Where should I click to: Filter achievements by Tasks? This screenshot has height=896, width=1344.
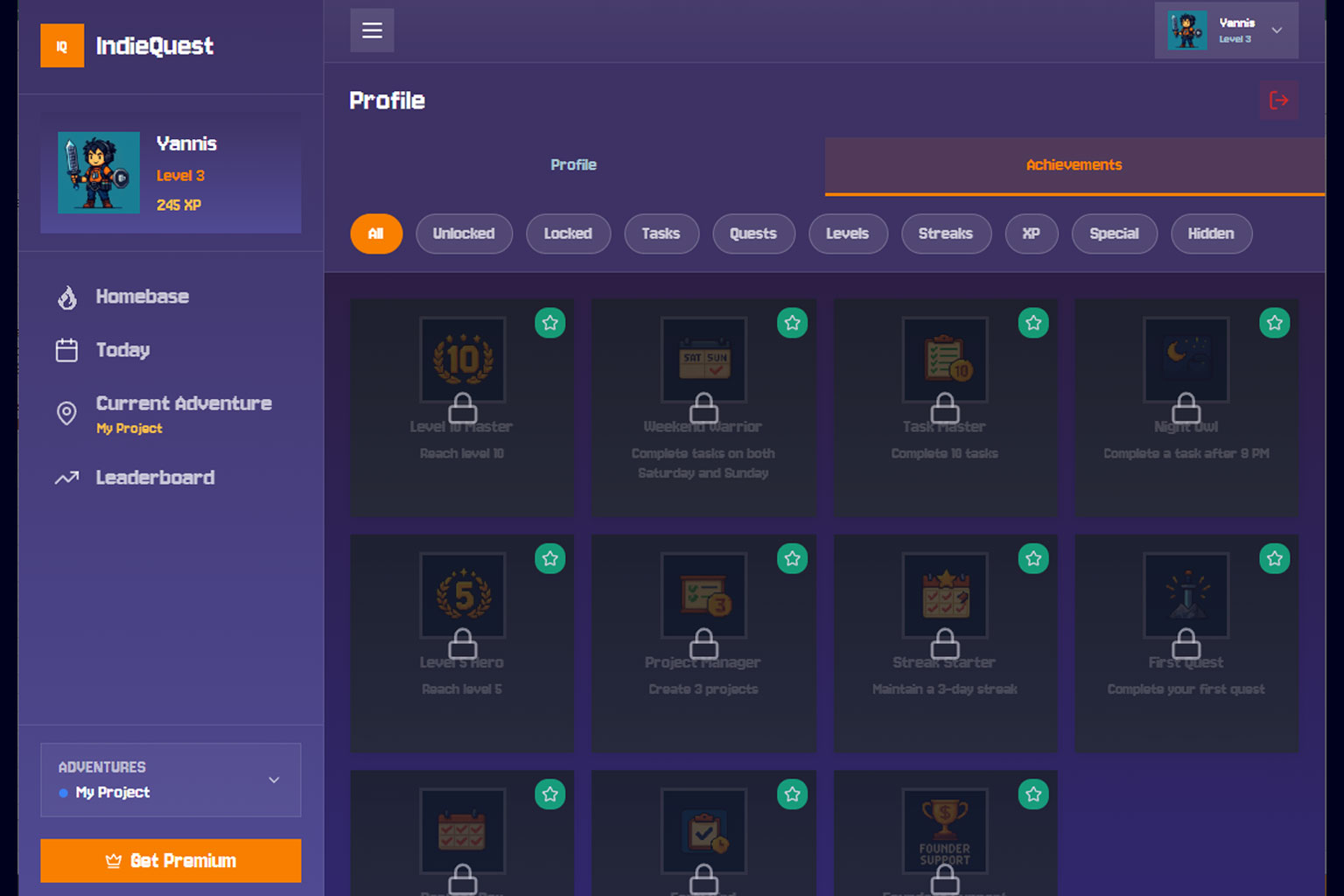coord(661,234)
